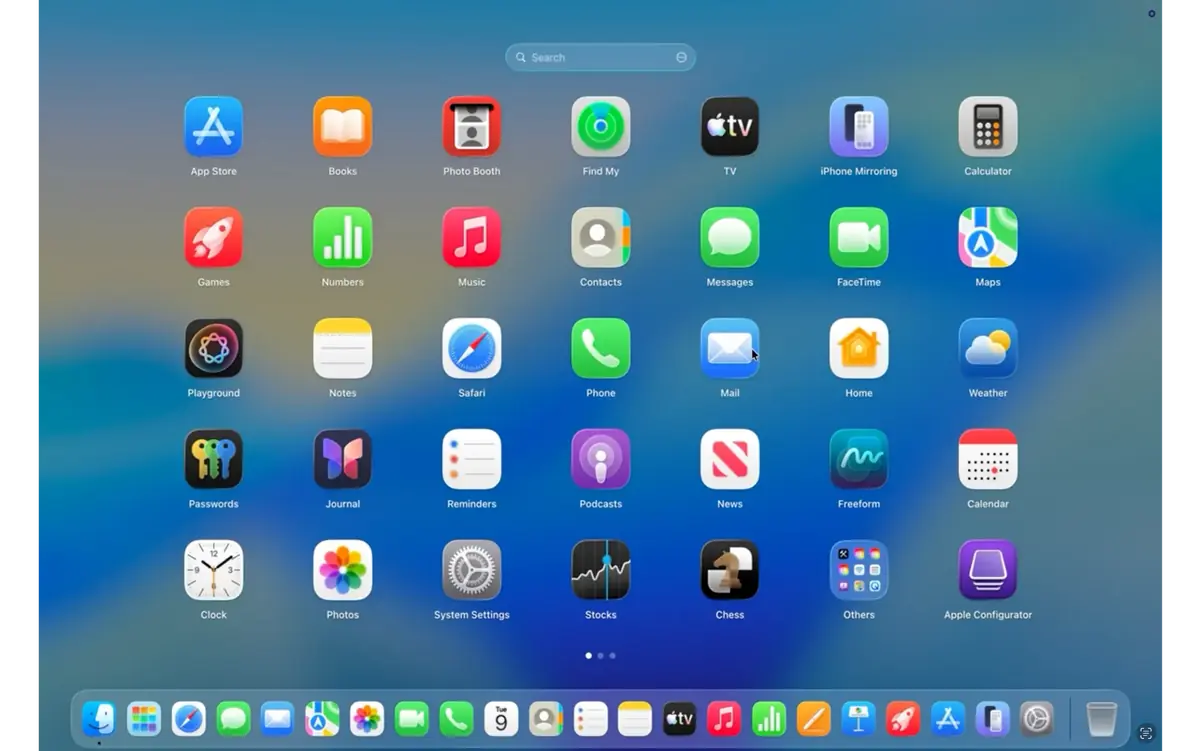Viewport: 1200px width, 751px height.
Task: Launch the Apple TV icon in the Dock
Action: coord(679,719)
